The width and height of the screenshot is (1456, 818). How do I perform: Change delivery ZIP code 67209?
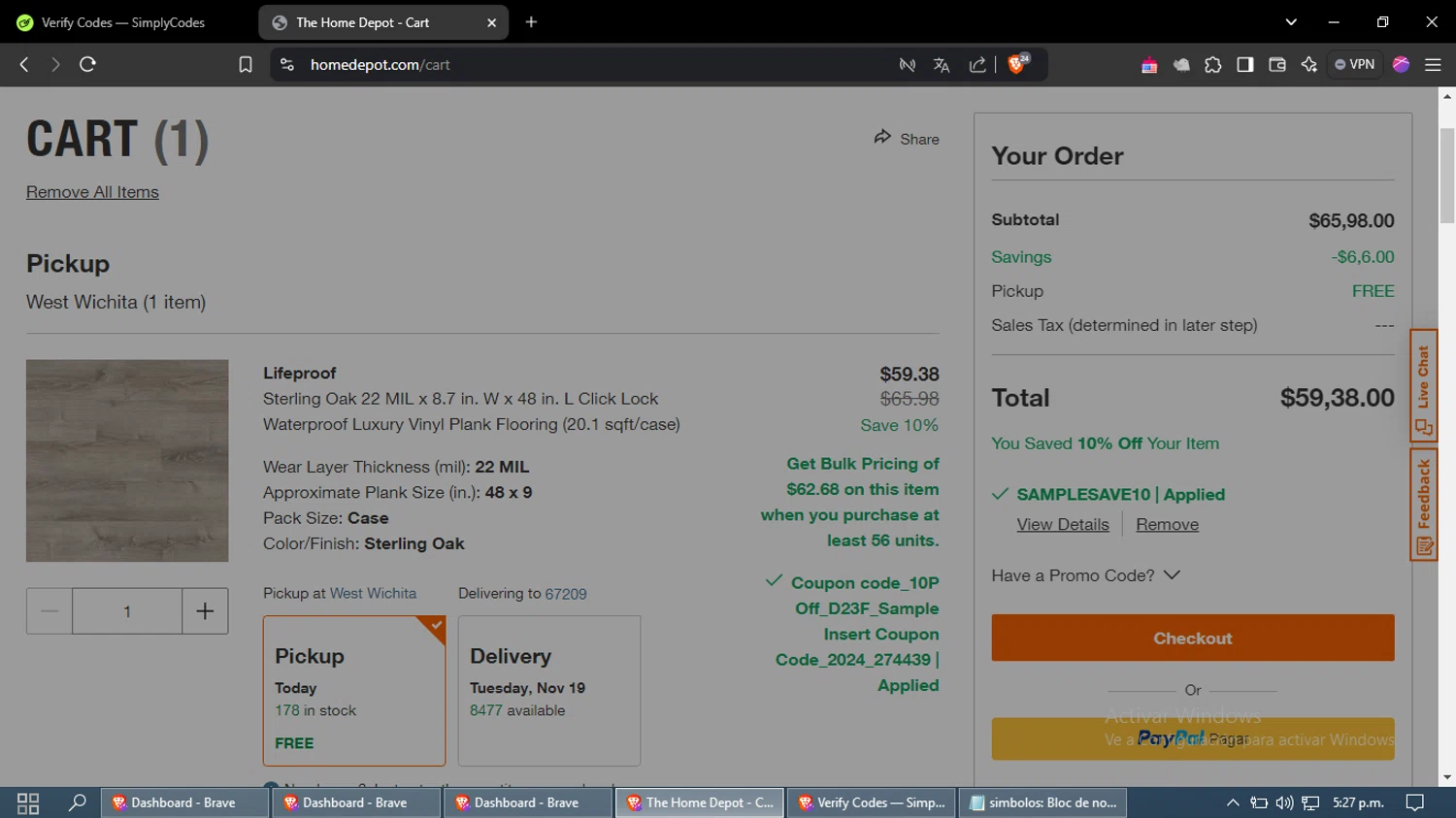(566, 594)
